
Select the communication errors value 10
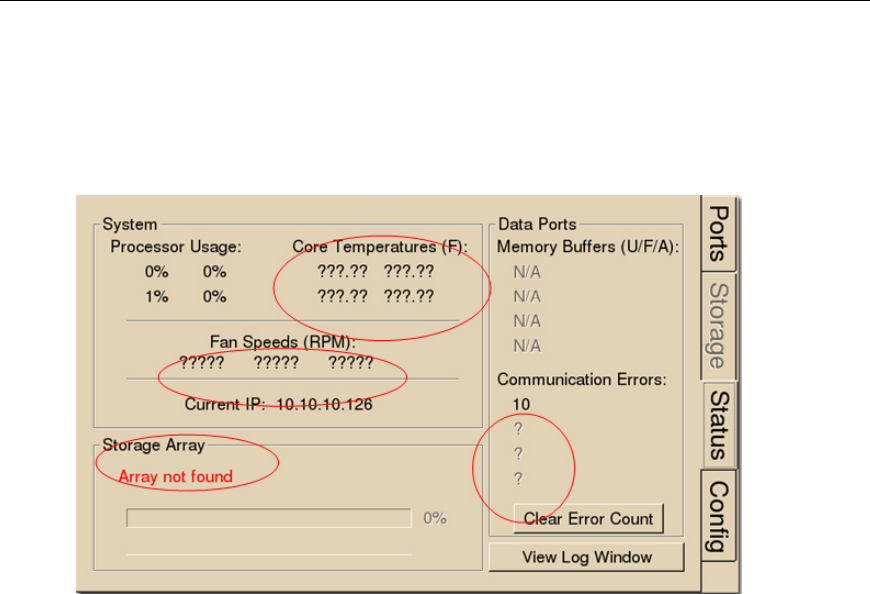pos(521,404)
